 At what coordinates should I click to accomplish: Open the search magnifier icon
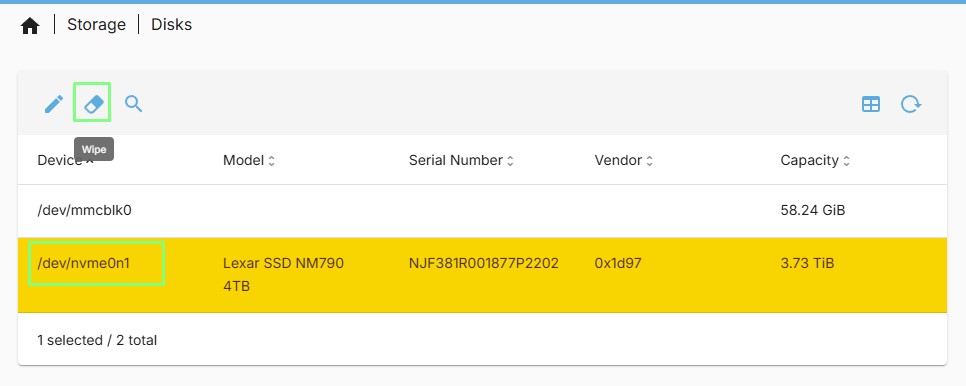134,103
